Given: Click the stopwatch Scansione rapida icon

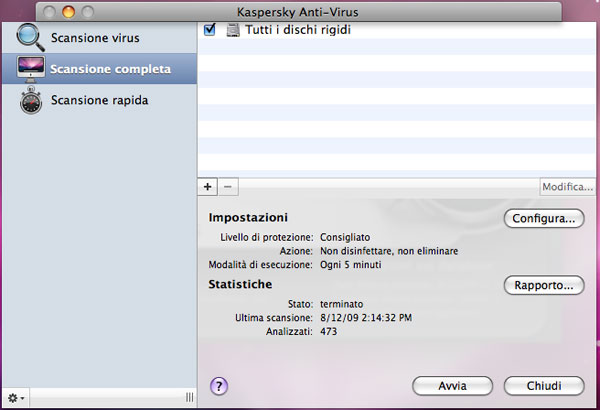Looking at the screenshot, I should click(x=31, y=100).
